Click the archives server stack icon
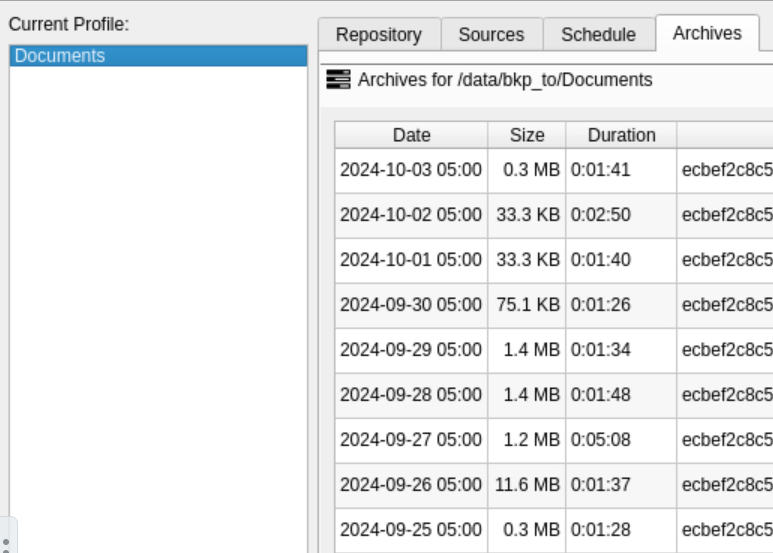Viewport: 773px width, 553px height. click(338, 79)
